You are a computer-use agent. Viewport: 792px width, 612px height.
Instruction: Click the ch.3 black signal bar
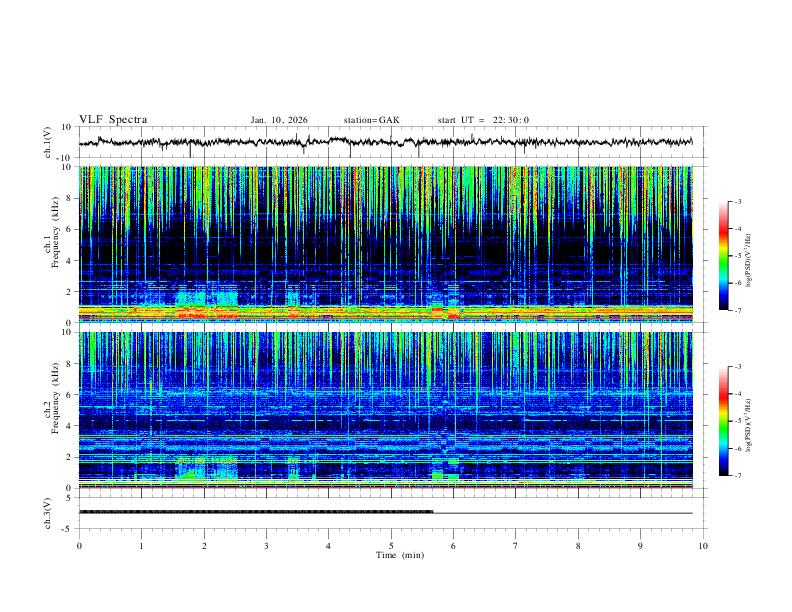point(256,512)
